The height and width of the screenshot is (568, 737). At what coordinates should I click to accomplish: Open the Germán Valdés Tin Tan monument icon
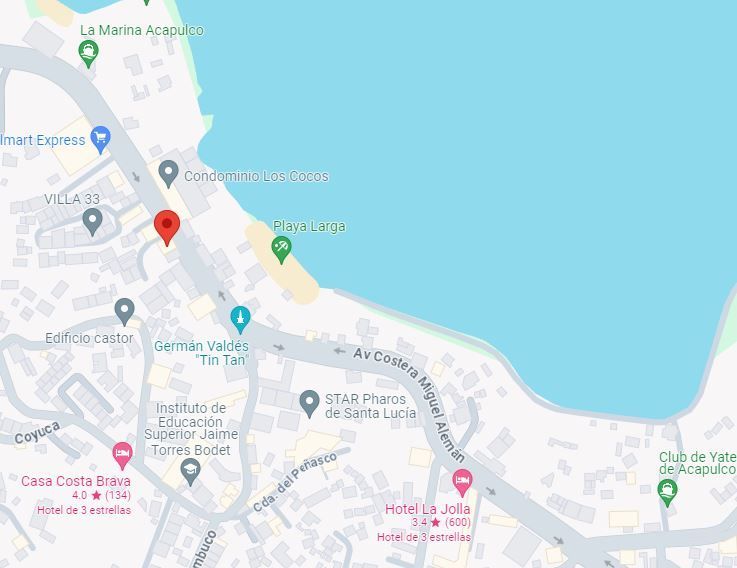[240, 320]
